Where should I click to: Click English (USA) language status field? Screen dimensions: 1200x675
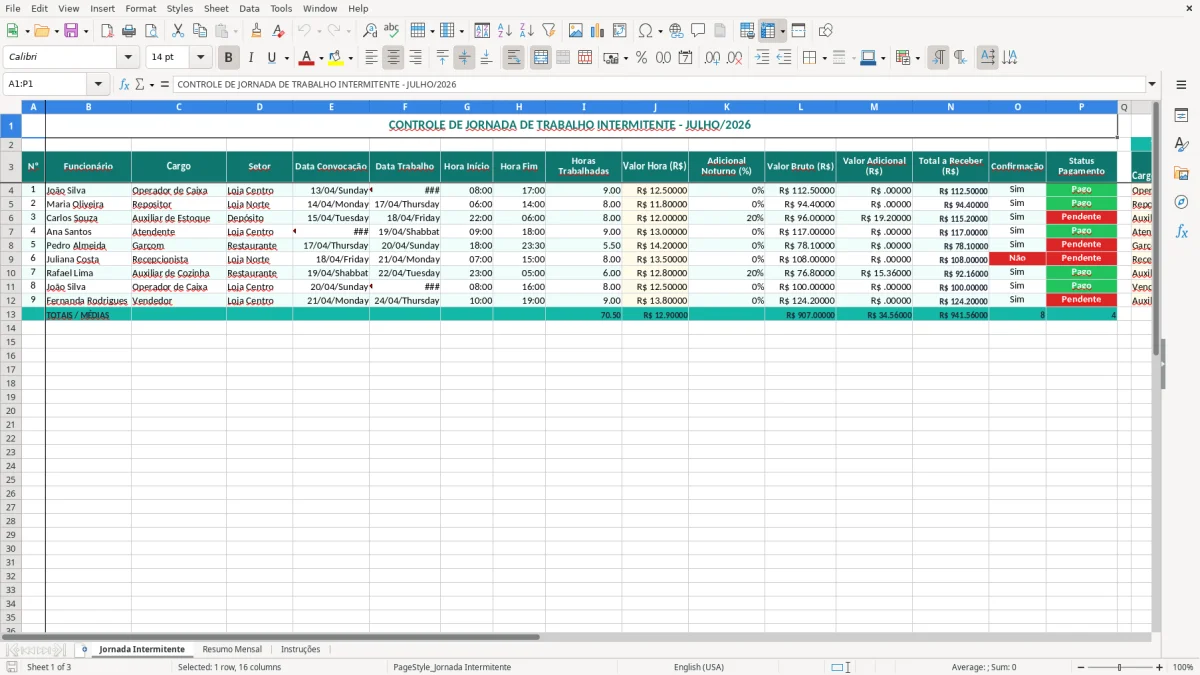point(699,667)
